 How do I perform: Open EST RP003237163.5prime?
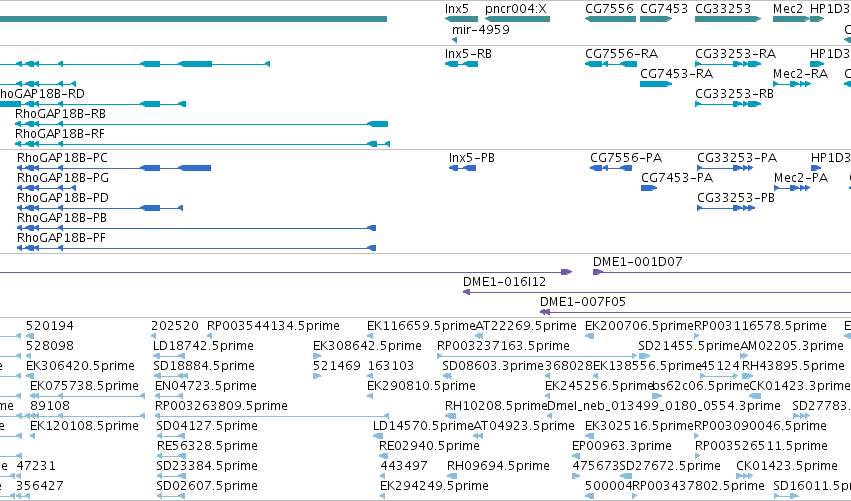point(504,346)
